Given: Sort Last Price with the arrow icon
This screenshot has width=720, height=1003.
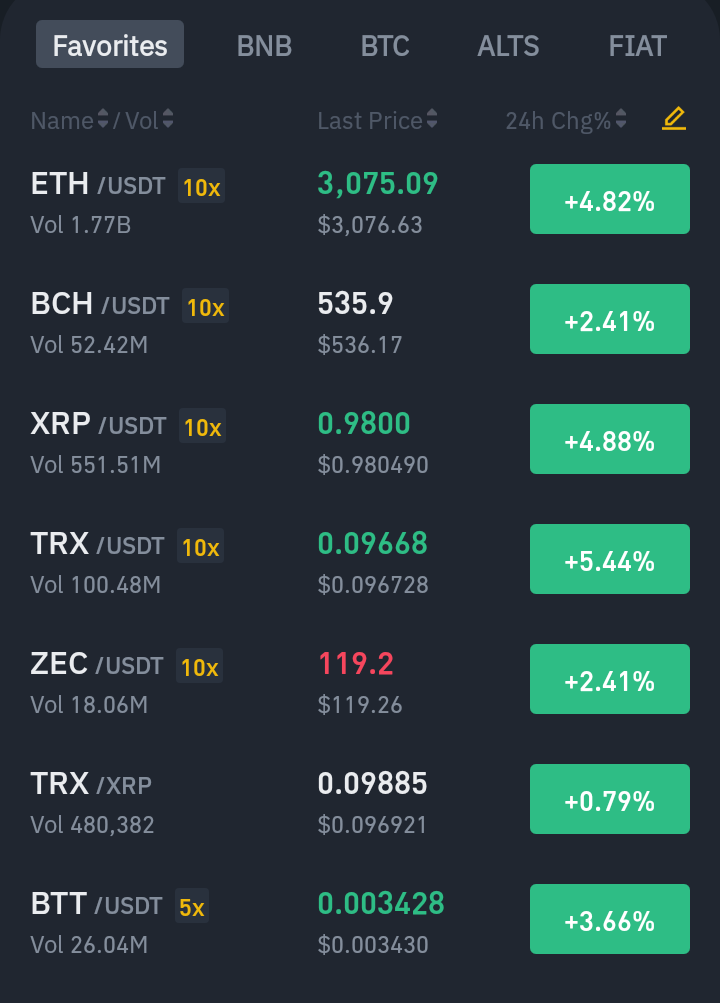Looking at the screenshot, I should [x=432, y=119].
